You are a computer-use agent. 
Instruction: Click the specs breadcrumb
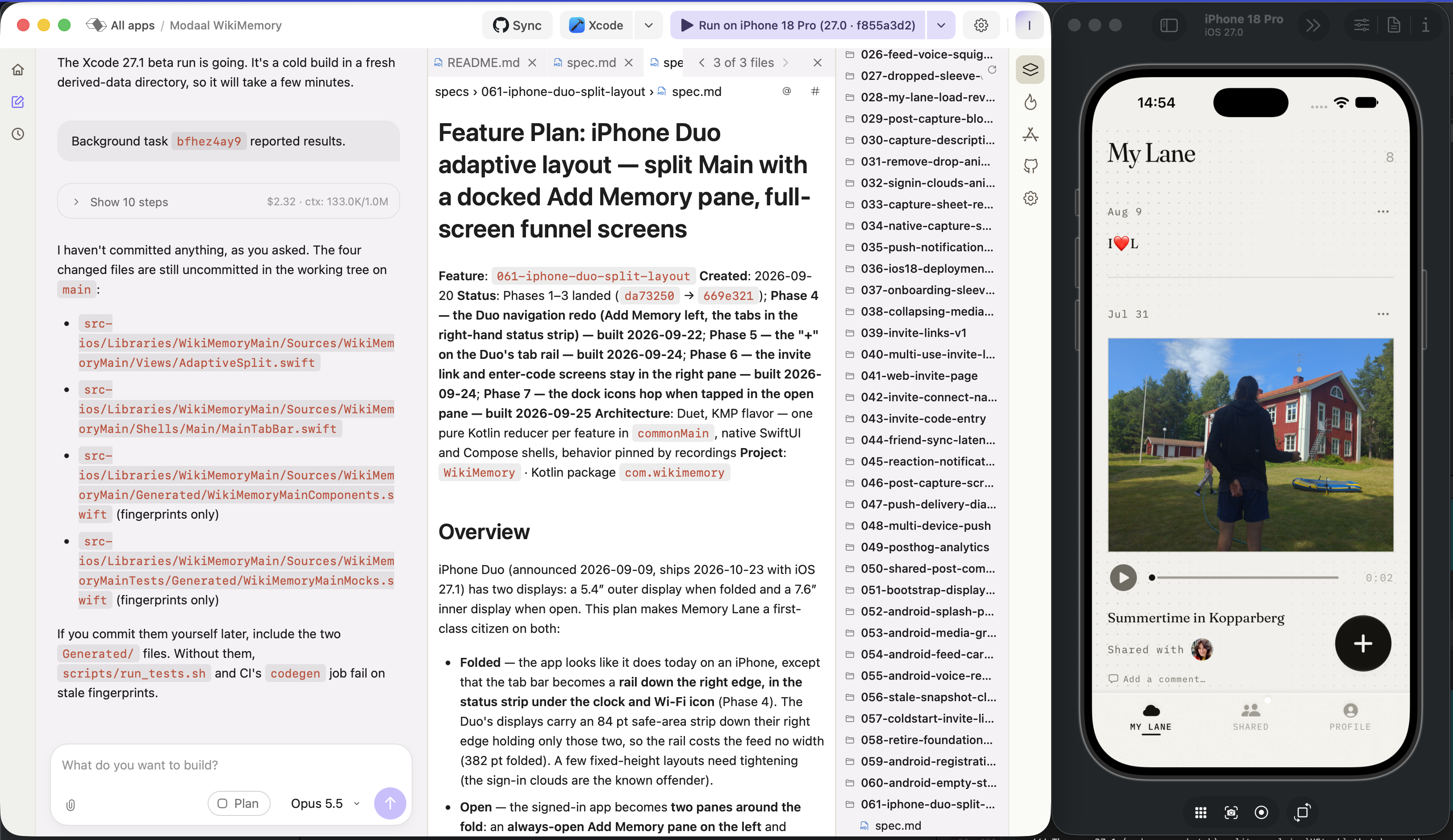click(x=451, y=91)
